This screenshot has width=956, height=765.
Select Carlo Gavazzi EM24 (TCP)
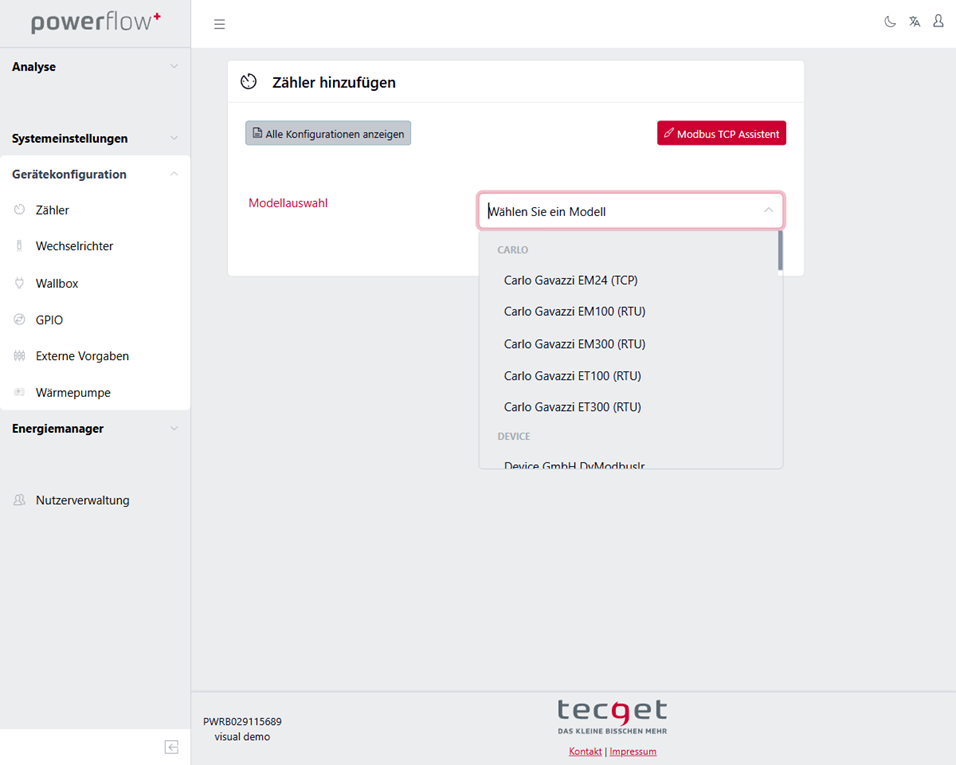pos(629,280)
